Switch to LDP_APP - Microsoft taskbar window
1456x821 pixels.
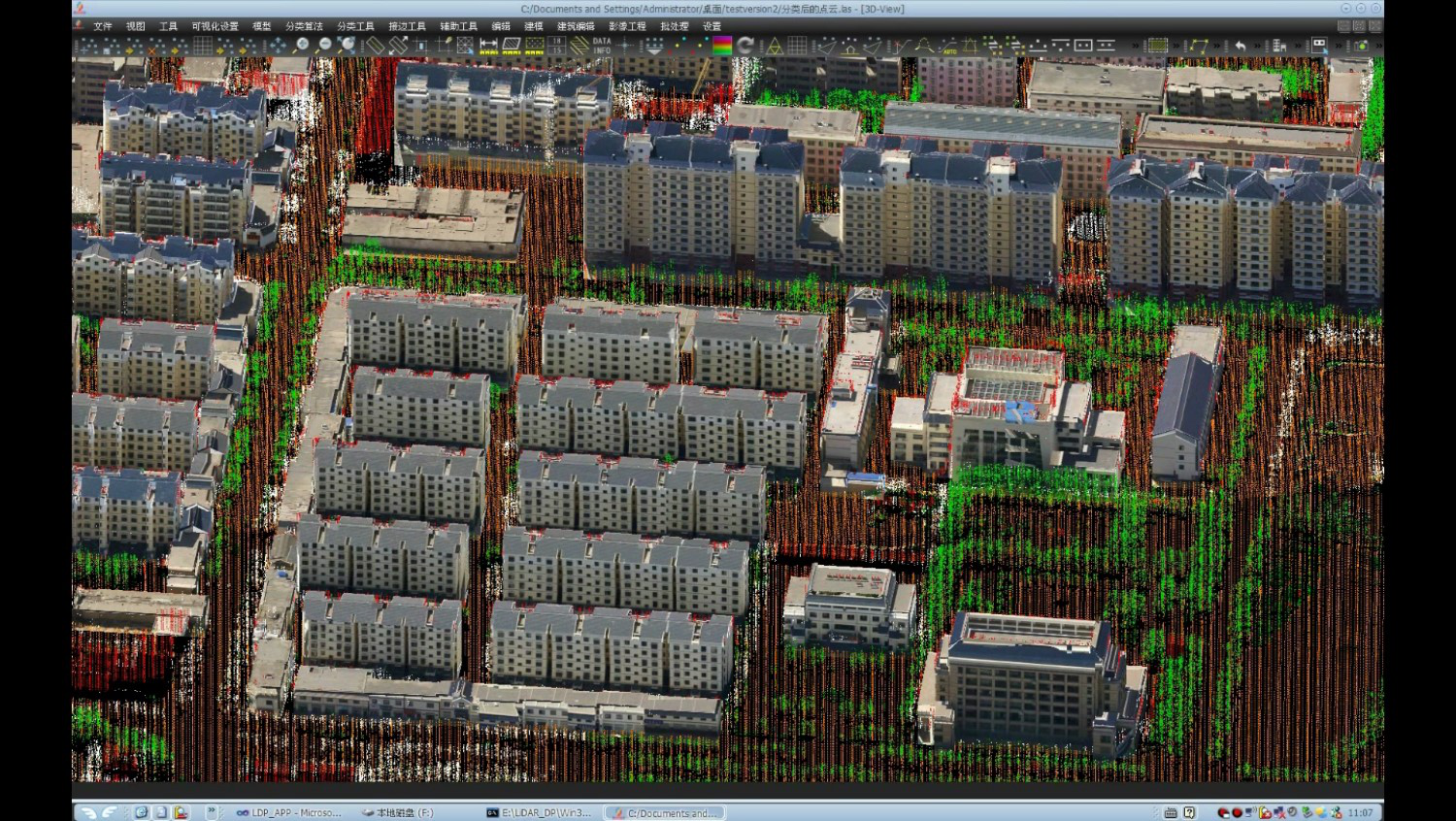tap(289, 812)
